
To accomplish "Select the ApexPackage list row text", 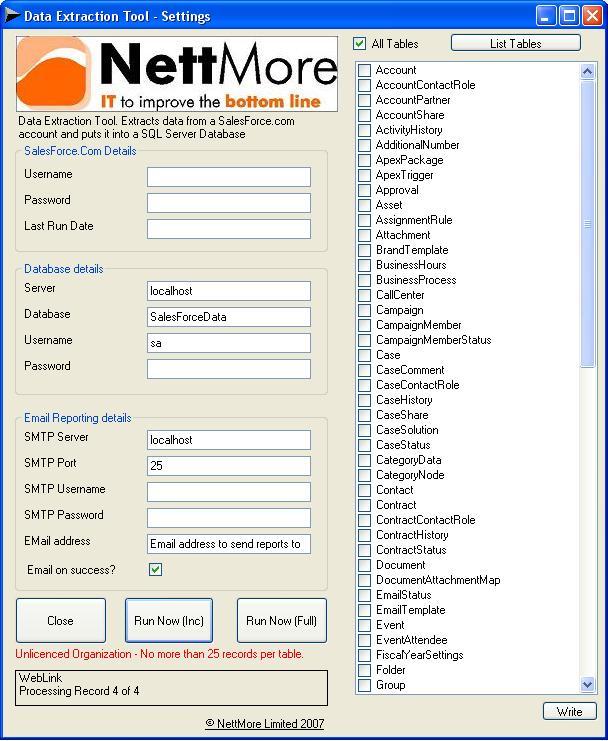I will 409,160.
